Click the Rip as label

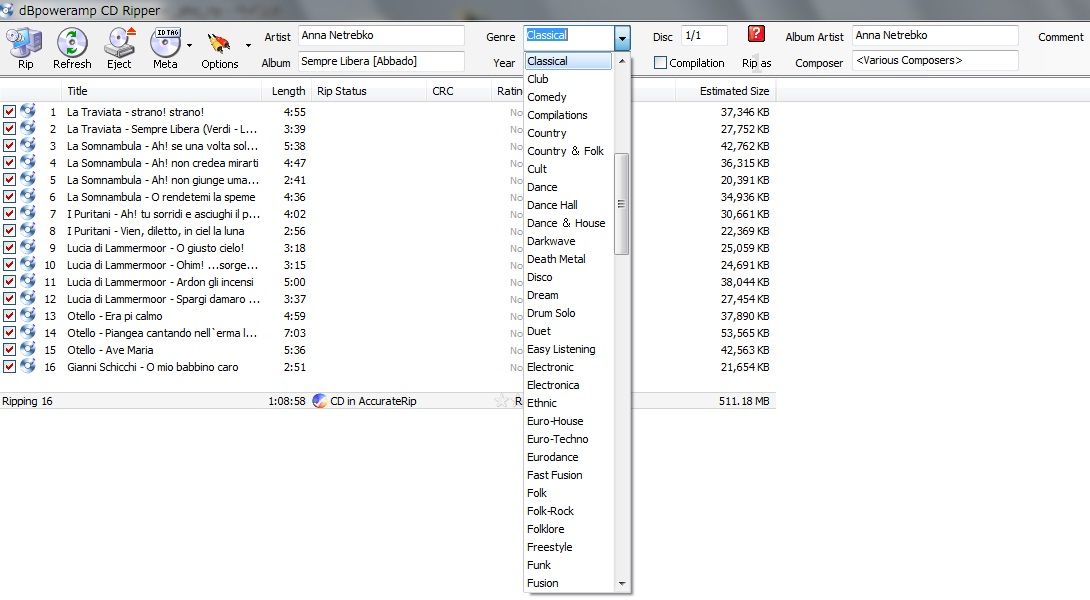tap(756, 63)
